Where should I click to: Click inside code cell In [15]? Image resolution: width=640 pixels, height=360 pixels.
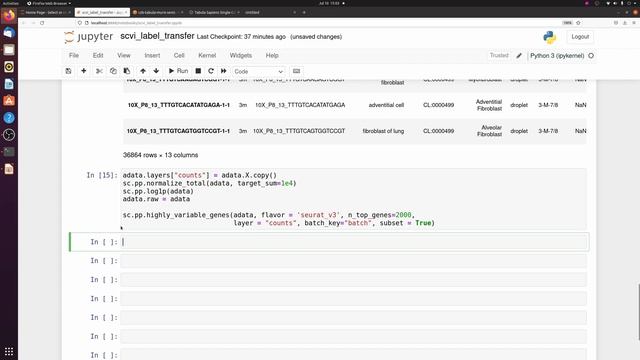coord(353,199)
